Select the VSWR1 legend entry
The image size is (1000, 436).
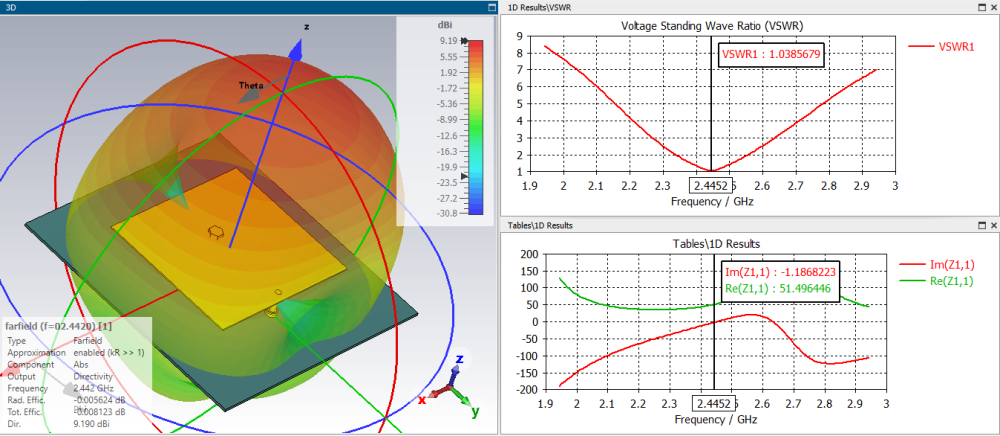pyautogui.click(x=941, y=47)
